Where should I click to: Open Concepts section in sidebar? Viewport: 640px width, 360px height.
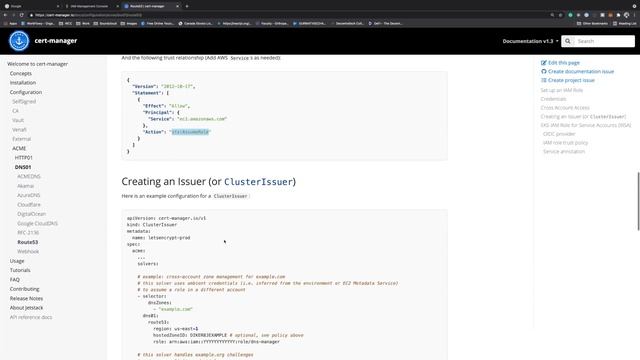coord(21,73)
